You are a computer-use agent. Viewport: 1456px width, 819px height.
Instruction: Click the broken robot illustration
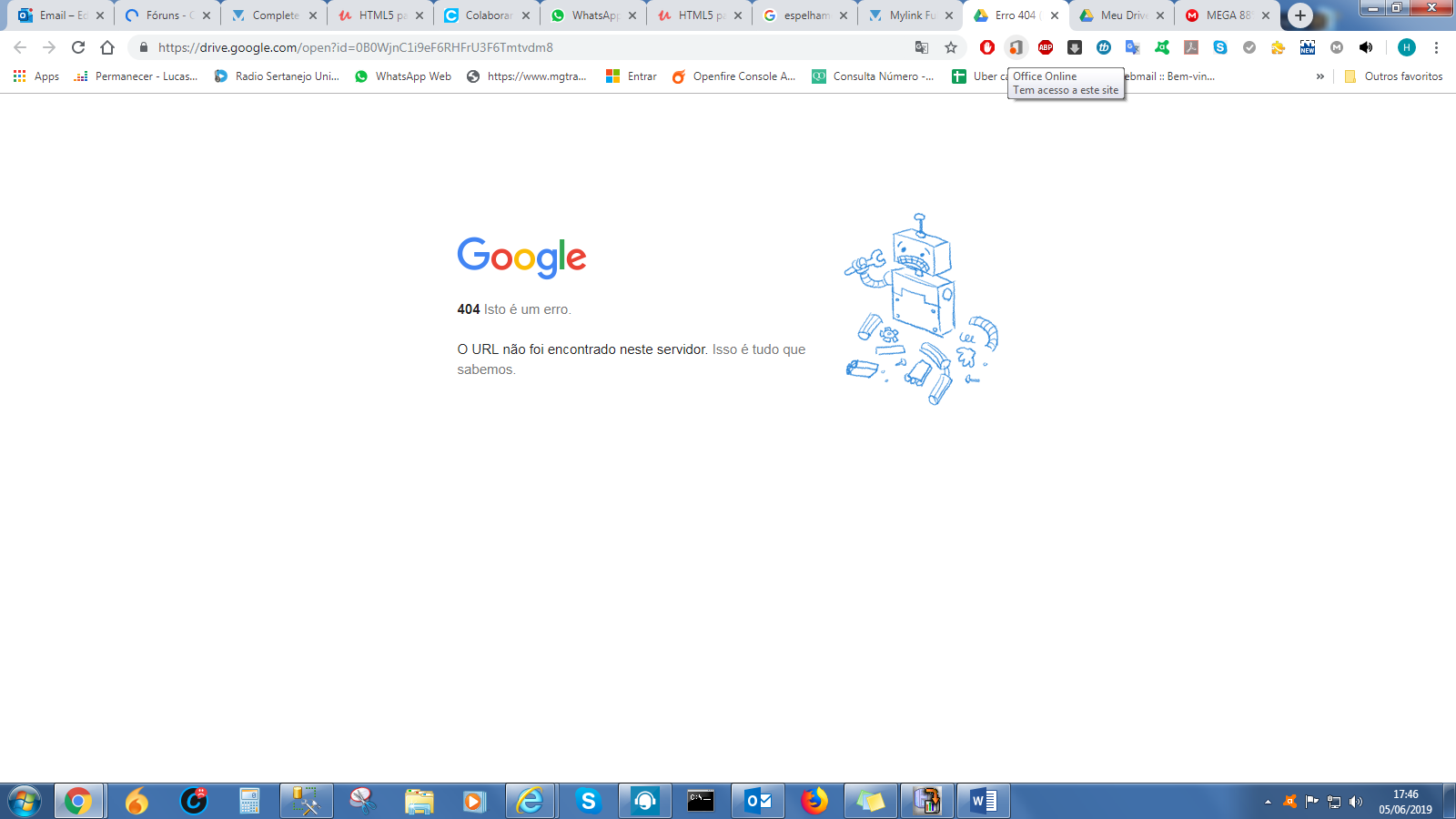[921, 309]
